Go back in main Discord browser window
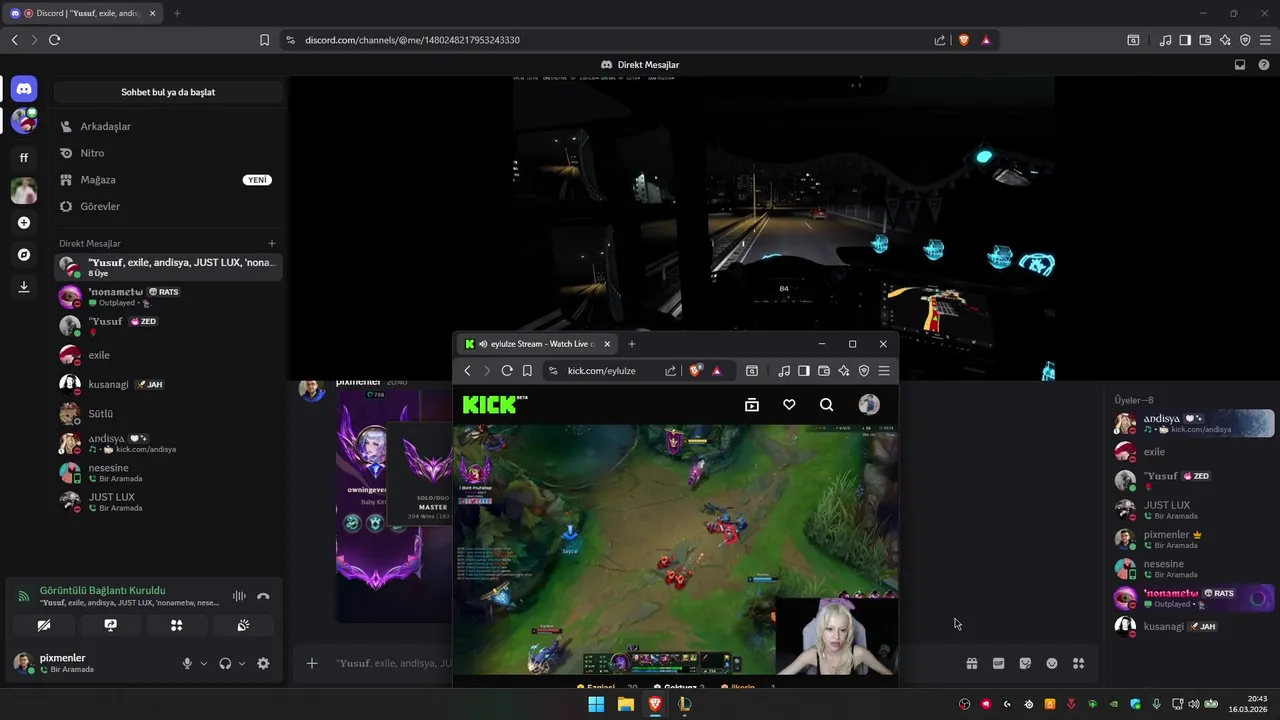Image resolution: width=1280 pixels, height=720 pixels. (14, 40)
